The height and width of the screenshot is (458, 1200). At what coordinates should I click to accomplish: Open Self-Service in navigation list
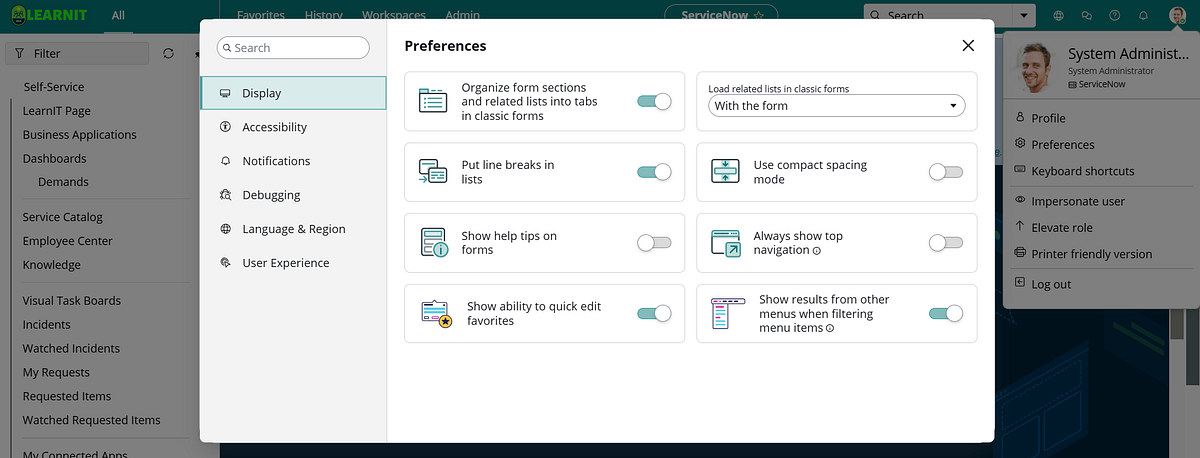click(x=54, y=87)
